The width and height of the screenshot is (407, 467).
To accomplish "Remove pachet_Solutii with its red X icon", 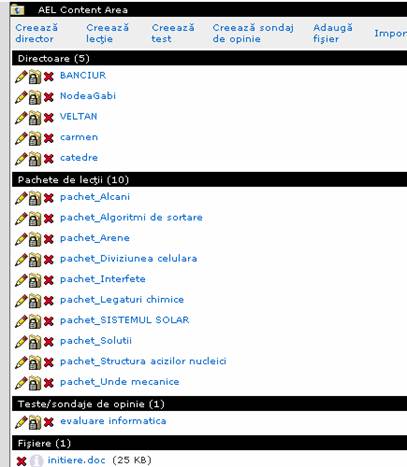I will coord(49,342).
